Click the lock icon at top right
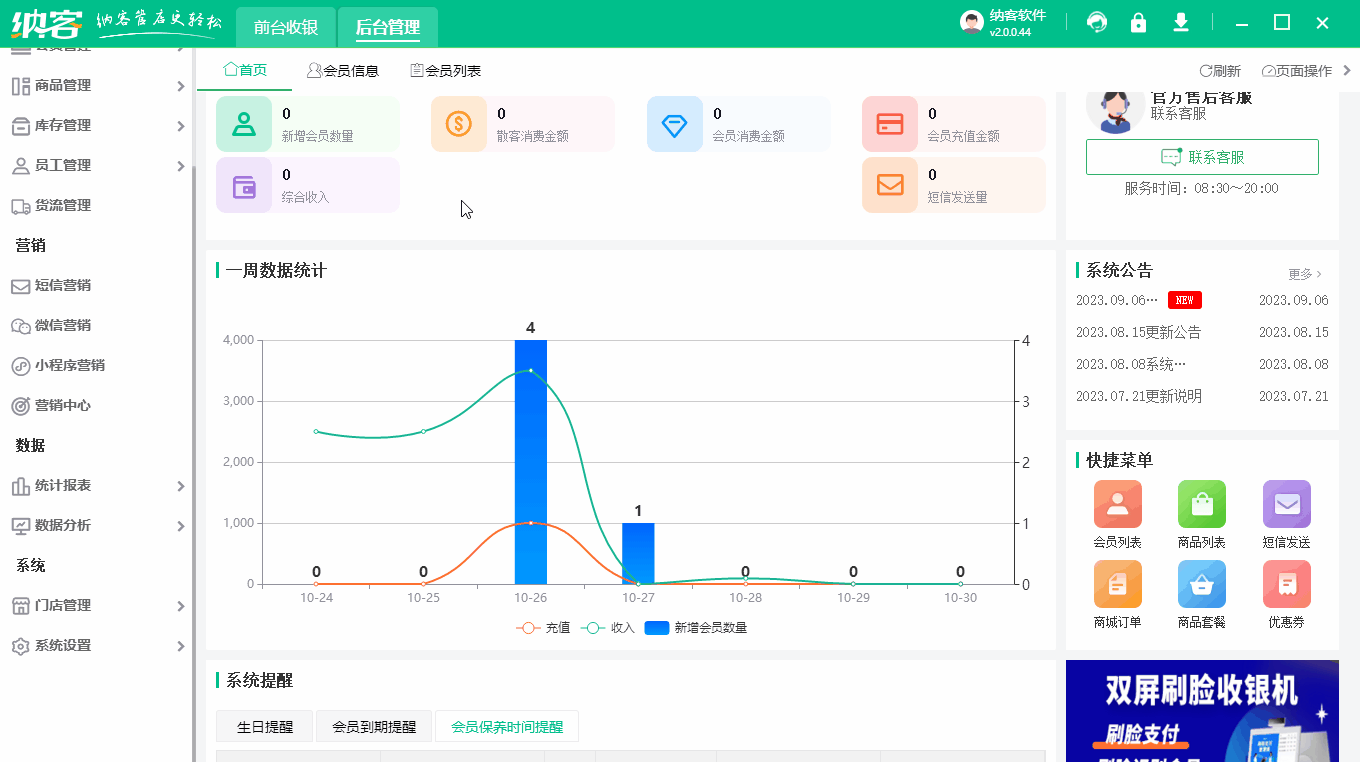Viewport: 1360px width, 762px height. coord(1138,20)
